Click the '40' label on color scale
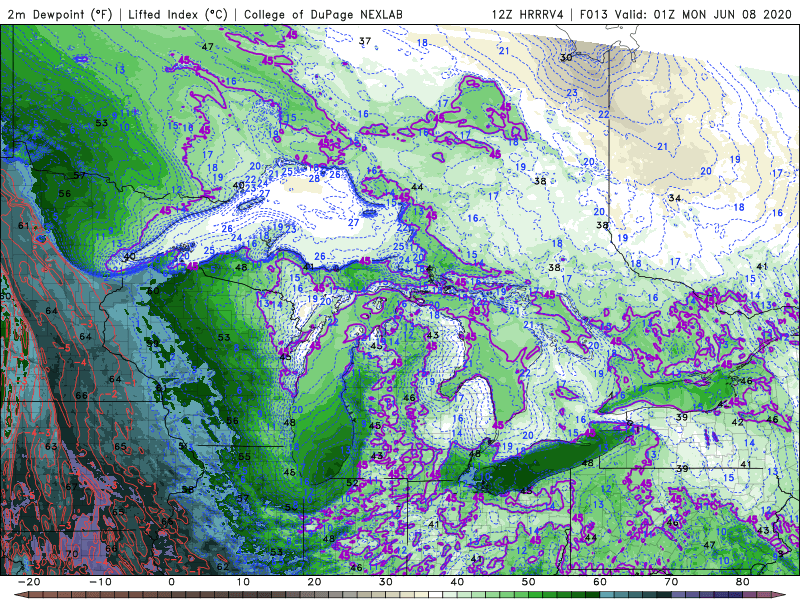 457,582
